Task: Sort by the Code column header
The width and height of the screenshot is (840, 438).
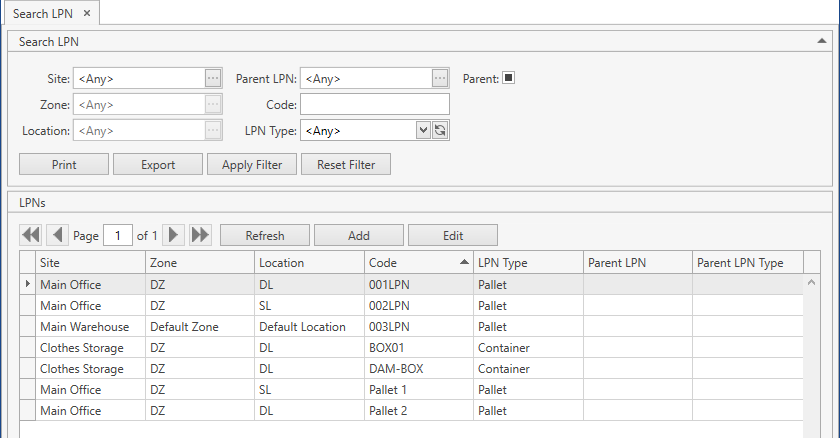Action: pyautogui.click(x=415, y=263)
